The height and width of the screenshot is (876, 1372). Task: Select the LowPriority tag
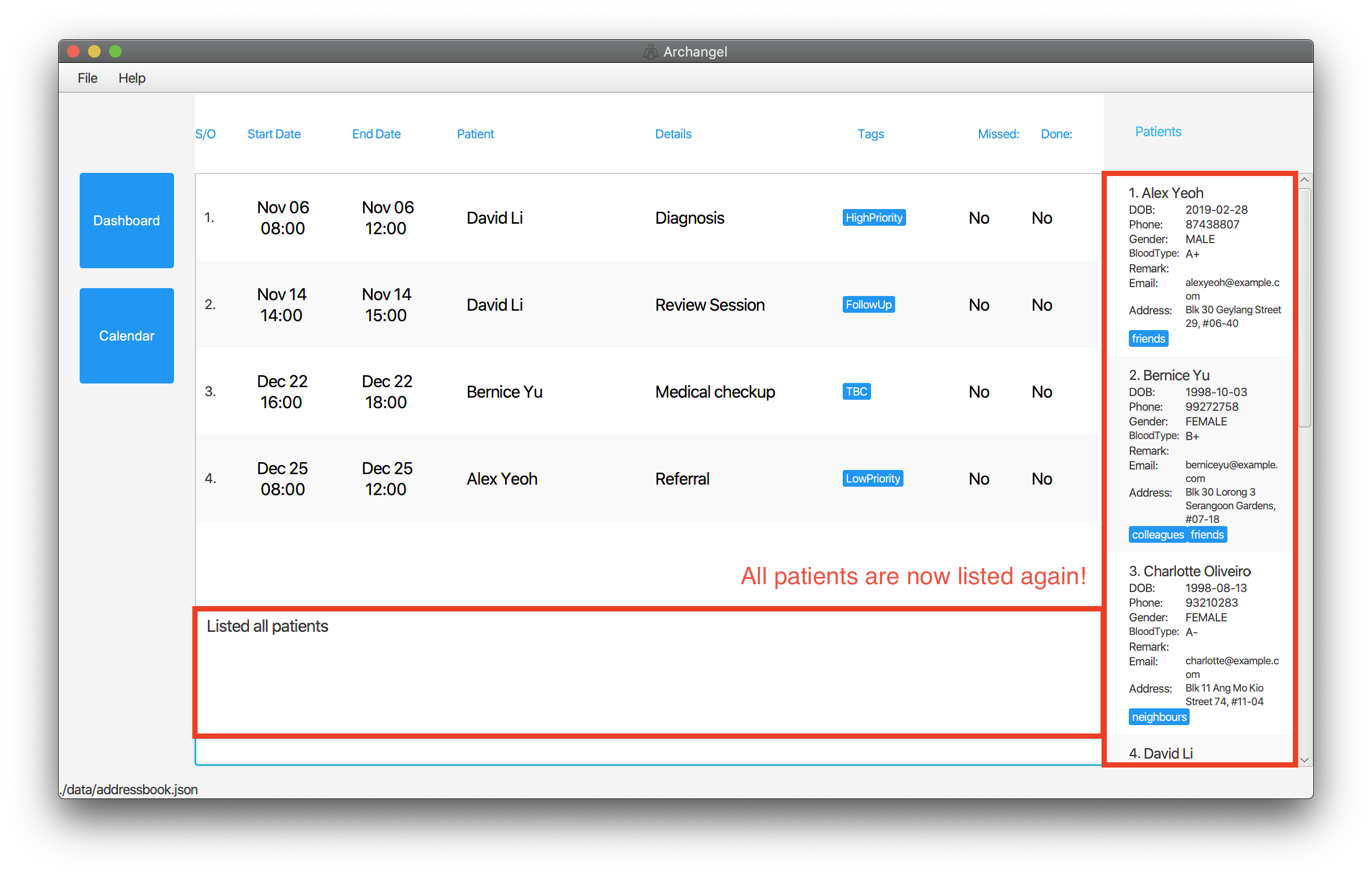pos(873,479)
